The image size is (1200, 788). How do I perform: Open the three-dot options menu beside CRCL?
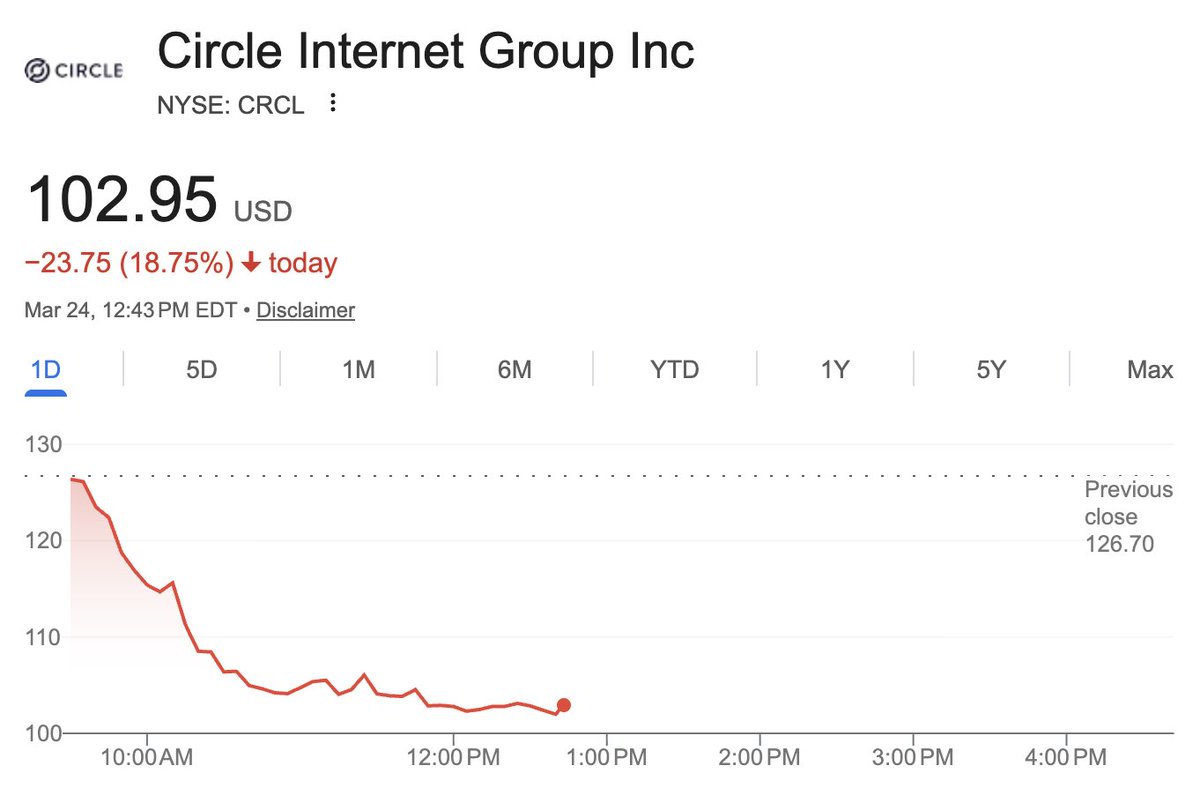click(x=333, y=103)
